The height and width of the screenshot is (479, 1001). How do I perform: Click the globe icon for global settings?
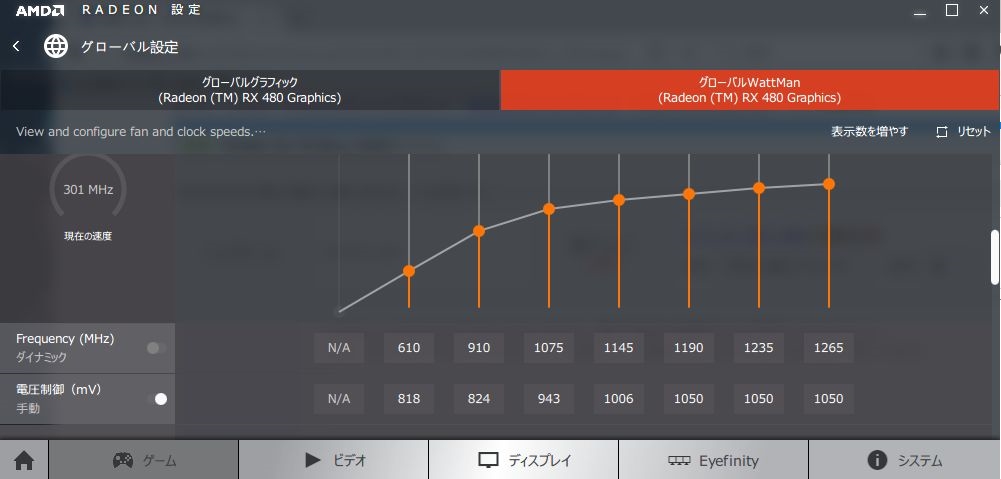(x=56, y=47)
